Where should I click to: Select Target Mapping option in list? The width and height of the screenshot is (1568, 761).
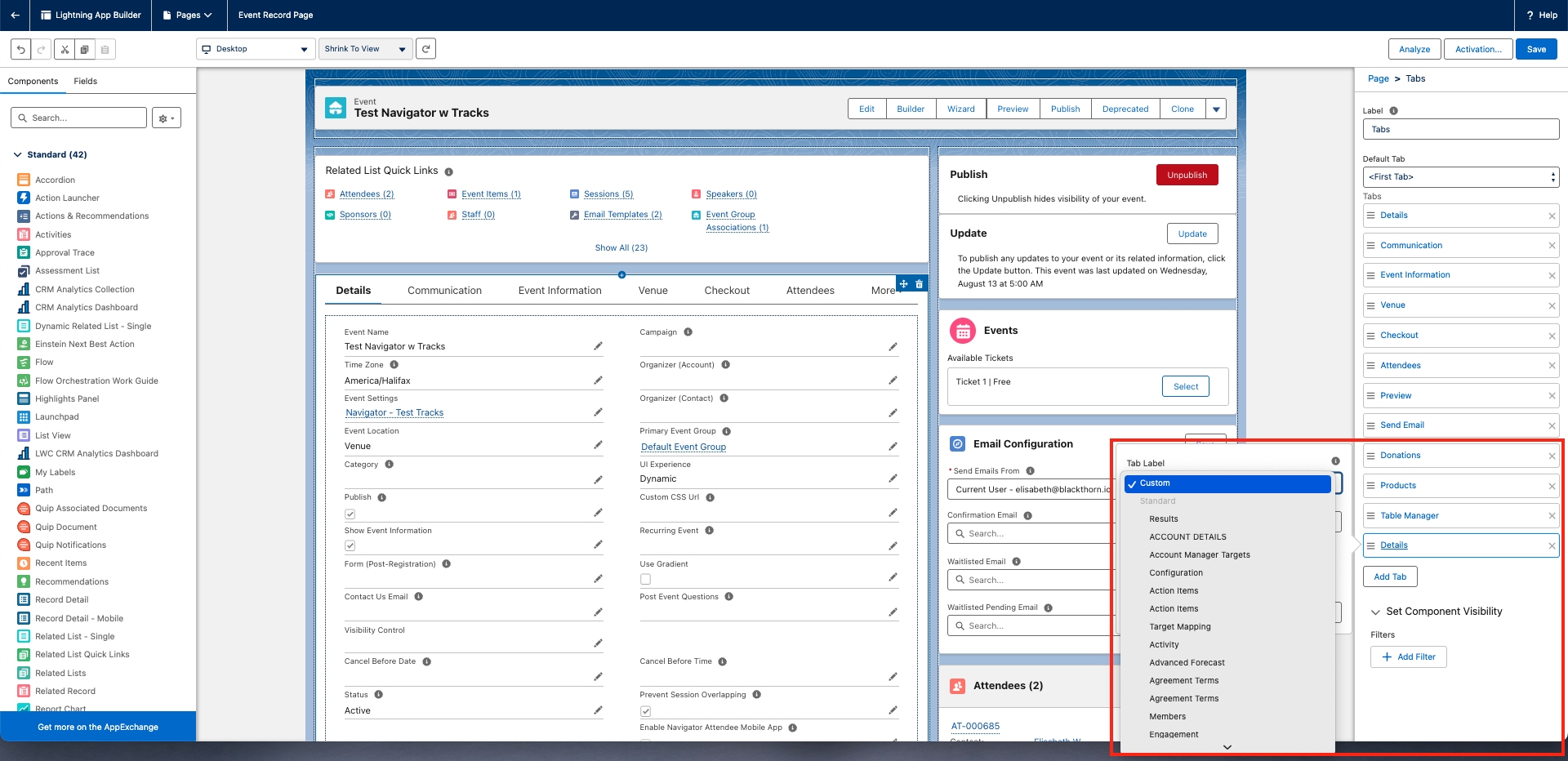click(x=1180, y=627)
